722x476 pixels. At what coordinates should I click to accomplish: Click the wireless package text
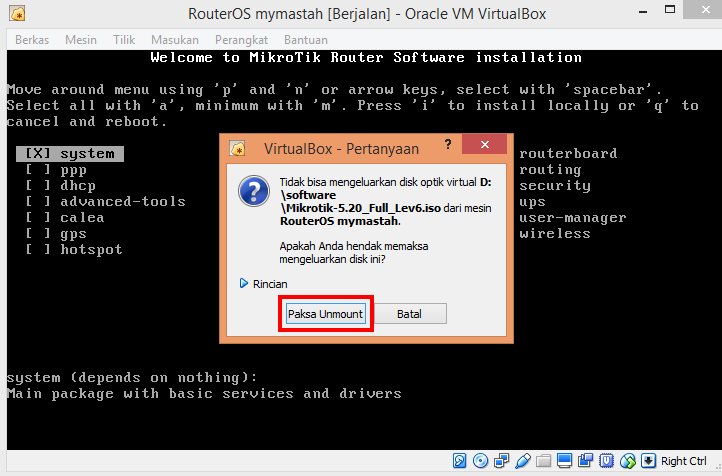555,233
